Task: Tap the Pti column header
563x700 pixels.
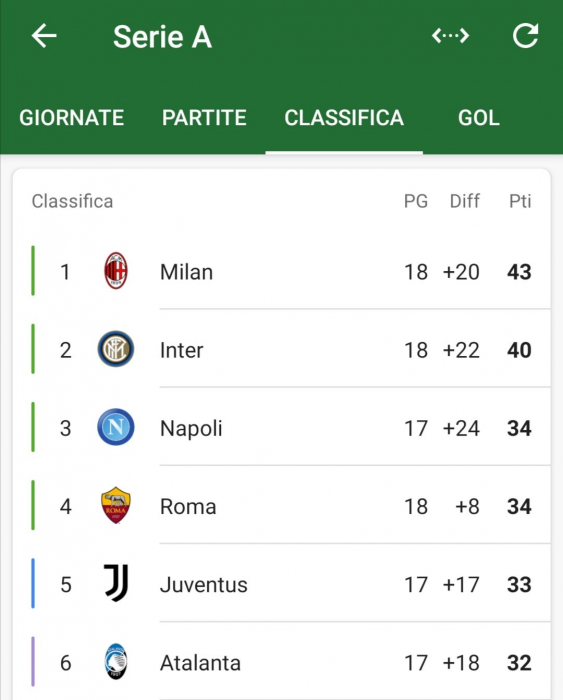Action: (x=520, y=201)
